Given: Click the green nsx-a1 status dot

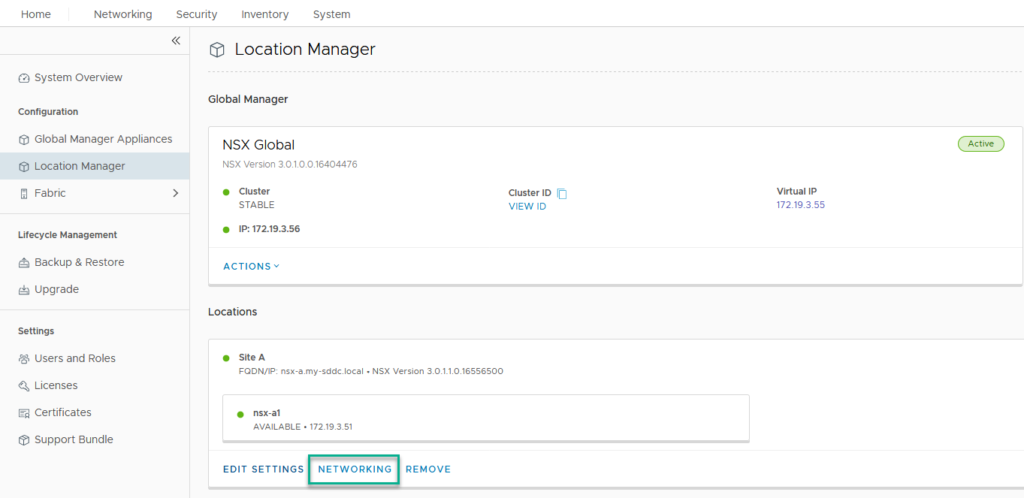Looking at the screenshot, I should tap(241, 414).
